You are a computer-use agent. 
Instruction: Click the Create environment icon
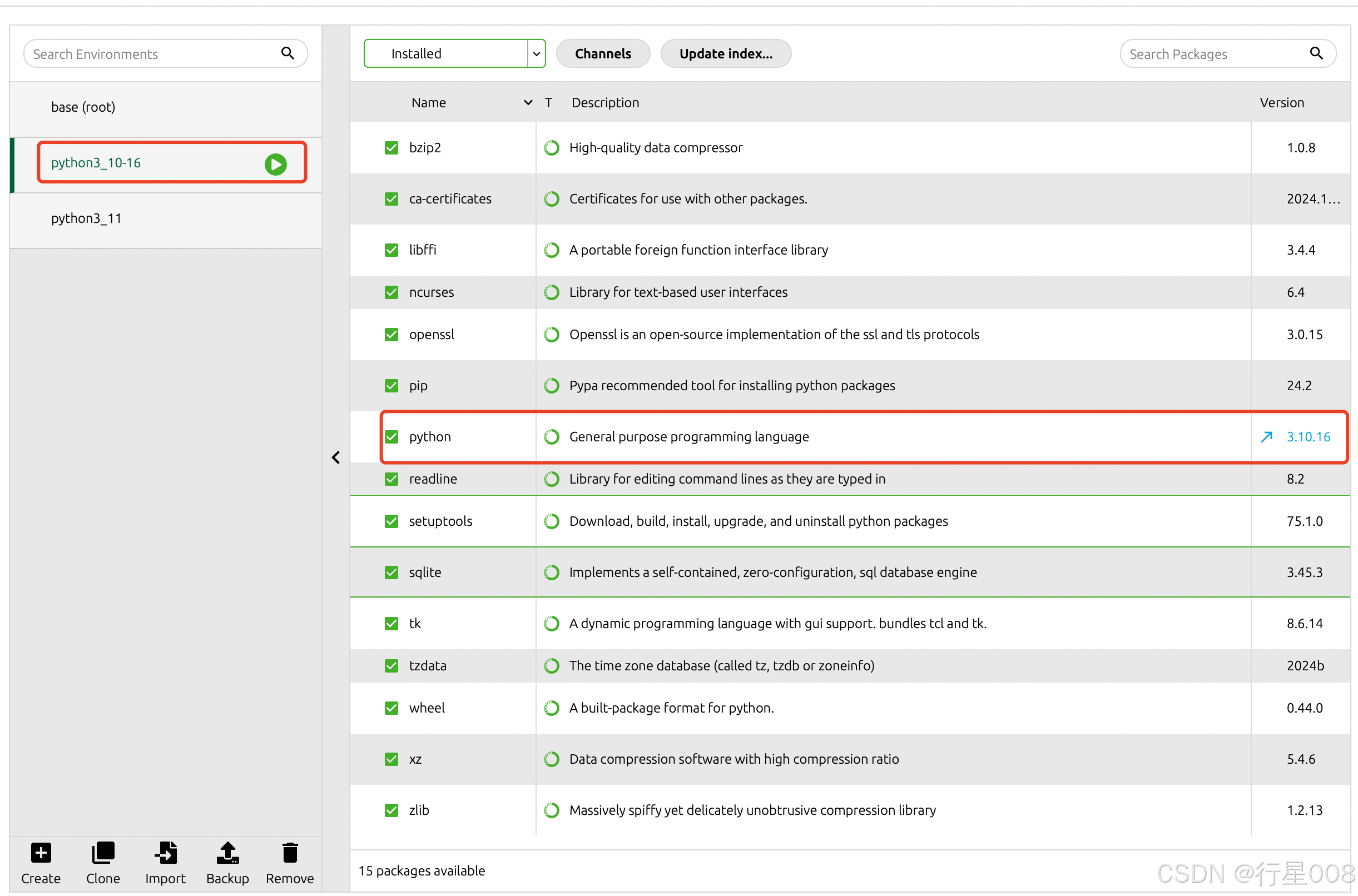point(41,853)
